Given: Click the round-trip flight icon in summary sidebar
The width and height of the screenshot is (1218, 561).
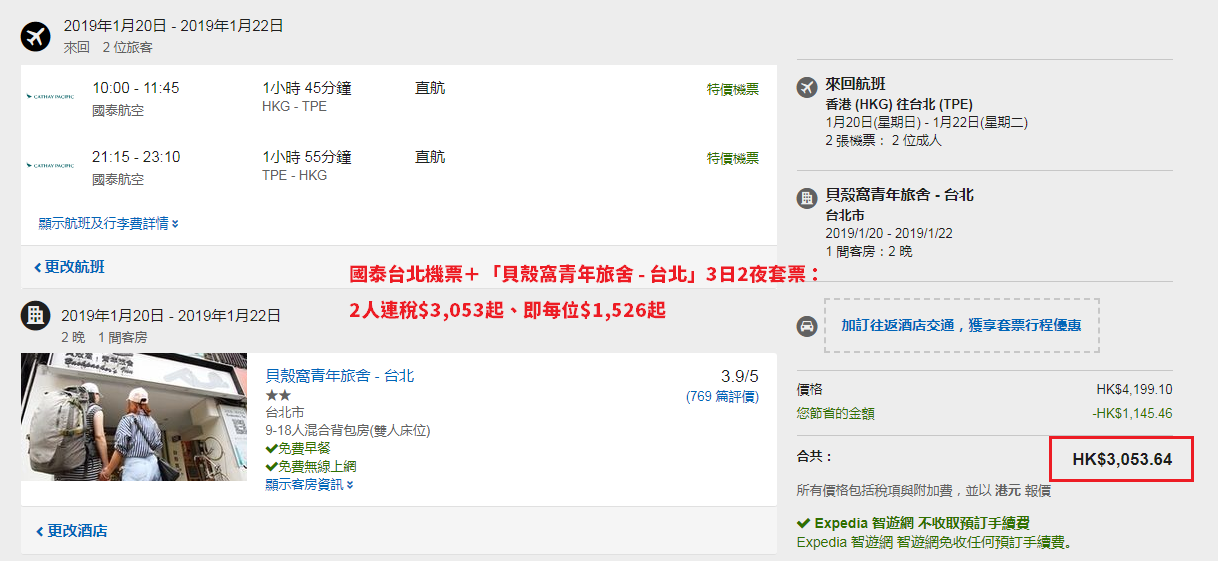Looking at the screenshot, I should (807, 87).
